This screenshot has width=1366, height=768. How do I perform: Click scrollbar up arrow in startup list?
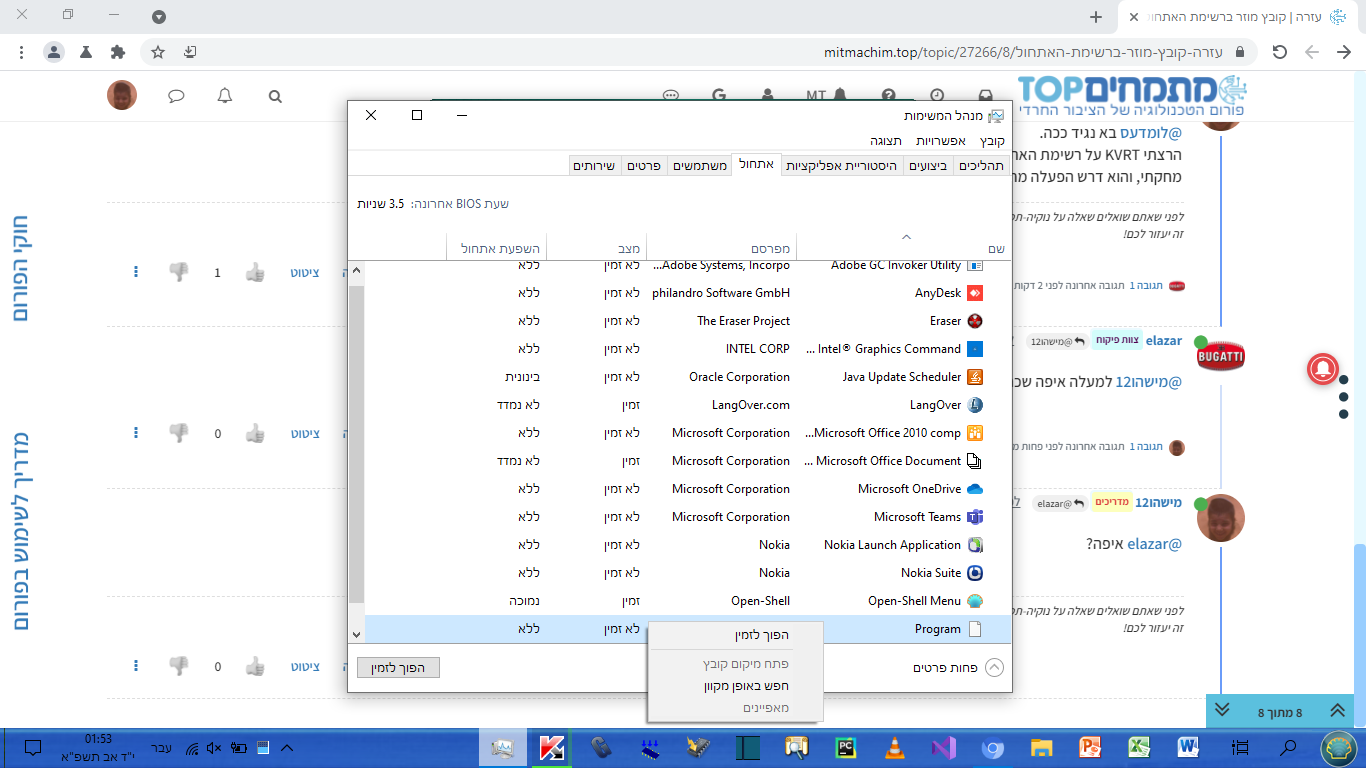pyautogui.click(x=356, y=271)
